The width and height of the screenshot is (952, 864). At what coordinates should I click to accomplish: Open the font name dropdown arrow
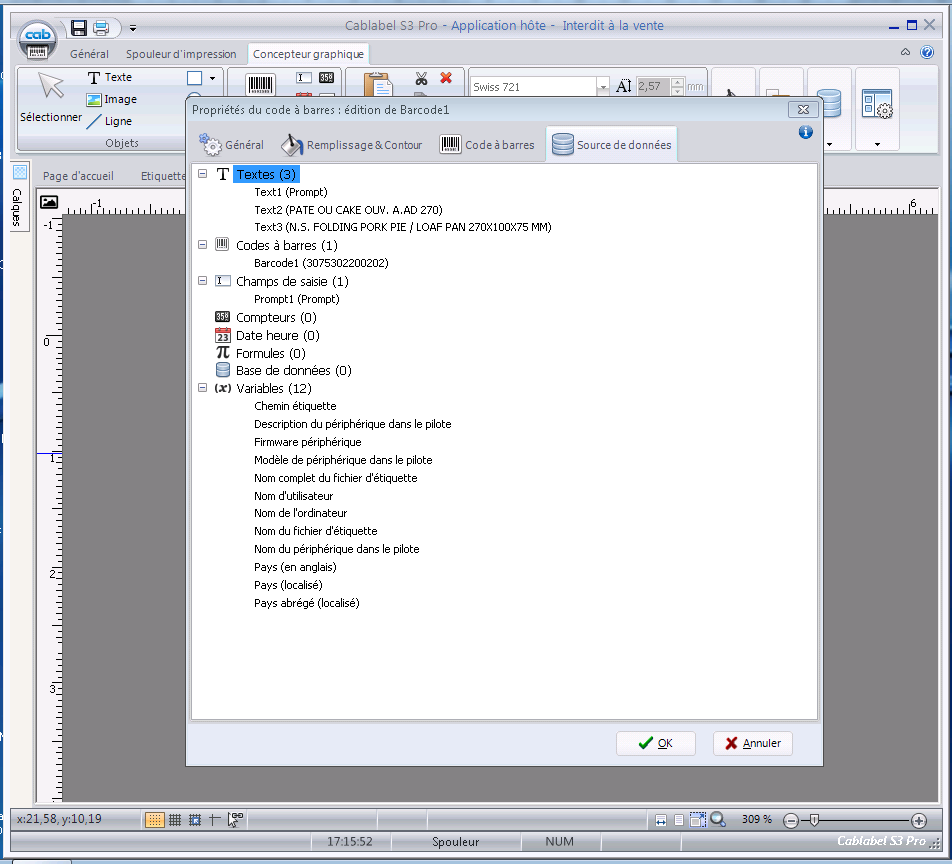(x=602, y=87)
